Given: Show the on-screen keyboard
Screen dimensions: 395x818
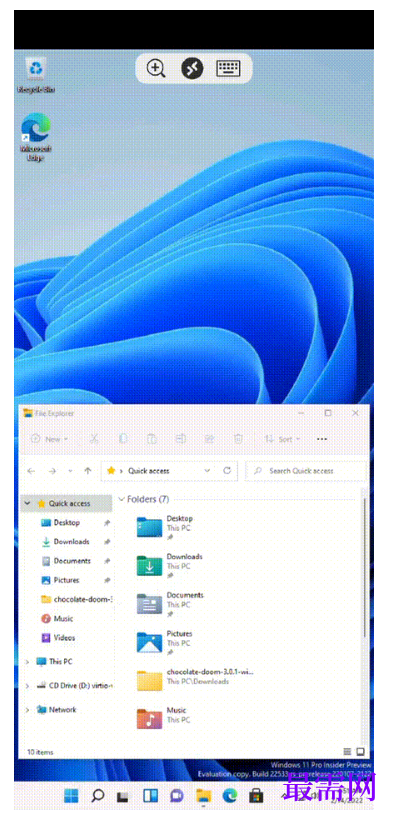Looking at the screenshot, I should [229, 68].
